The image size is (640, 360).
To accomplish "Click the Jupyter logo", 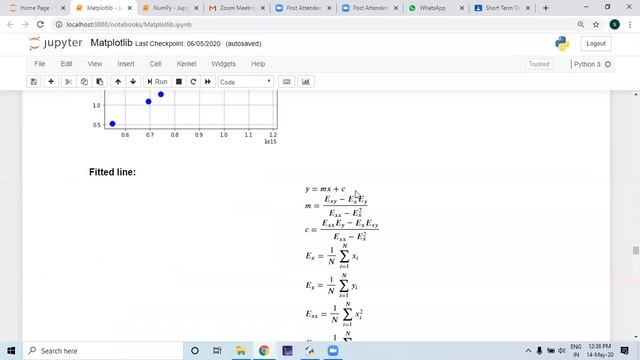I will (56, 43).
